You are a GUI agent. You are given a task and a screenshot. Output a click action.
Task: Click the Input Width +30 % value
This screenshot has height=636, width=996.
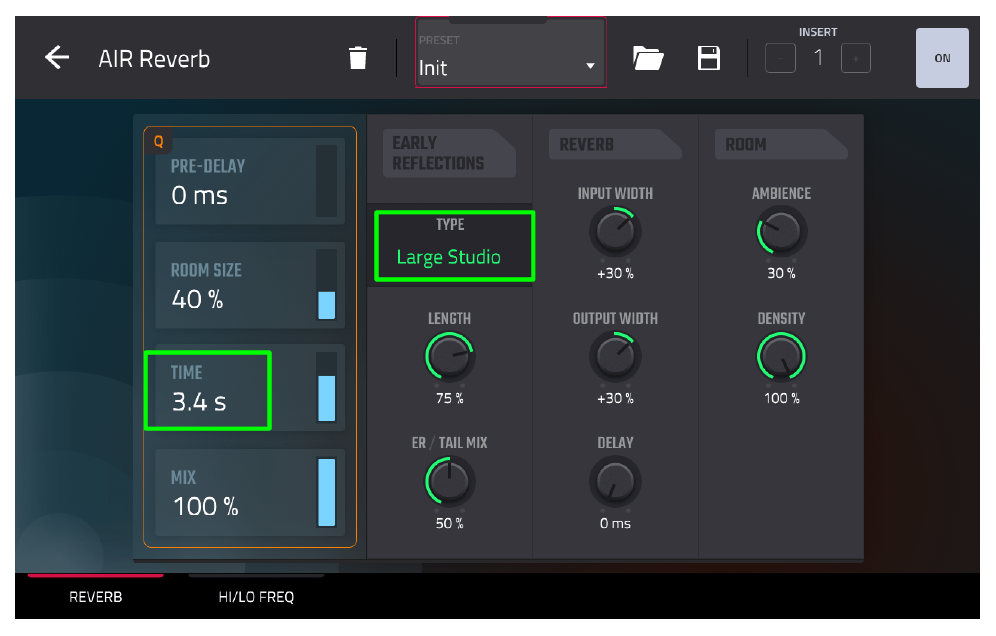tap(615, 273)
